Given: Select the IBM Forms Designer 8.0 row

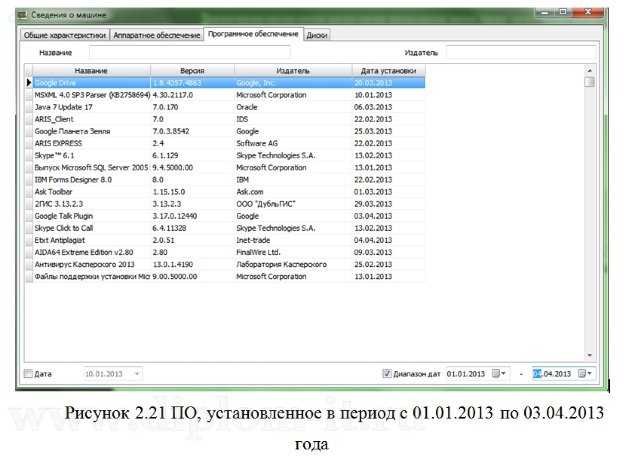Looking at the screenshot, I should click(x=229, y=180).
